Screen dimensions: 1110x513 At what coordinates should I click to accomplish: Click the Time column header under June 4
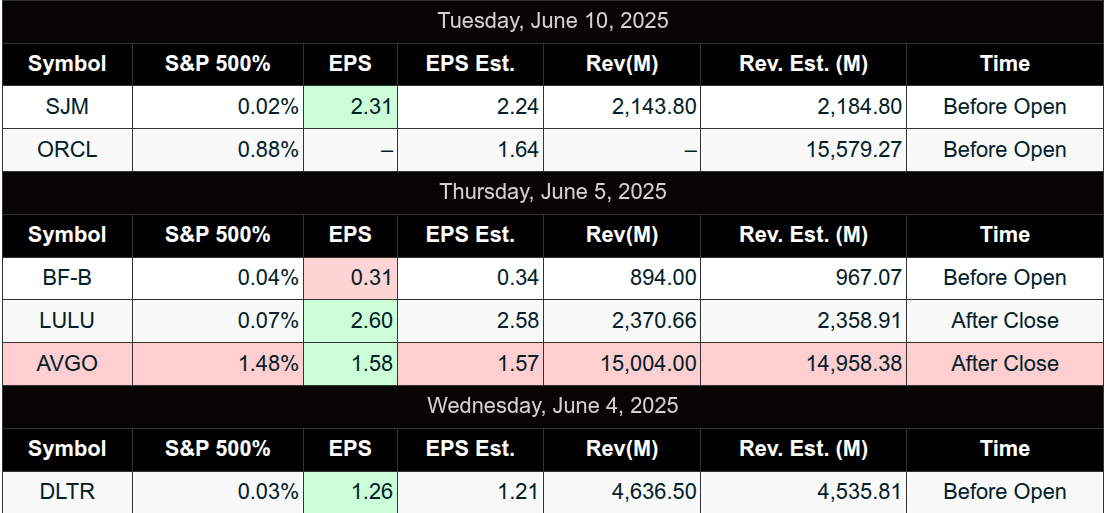[1005, 449]
